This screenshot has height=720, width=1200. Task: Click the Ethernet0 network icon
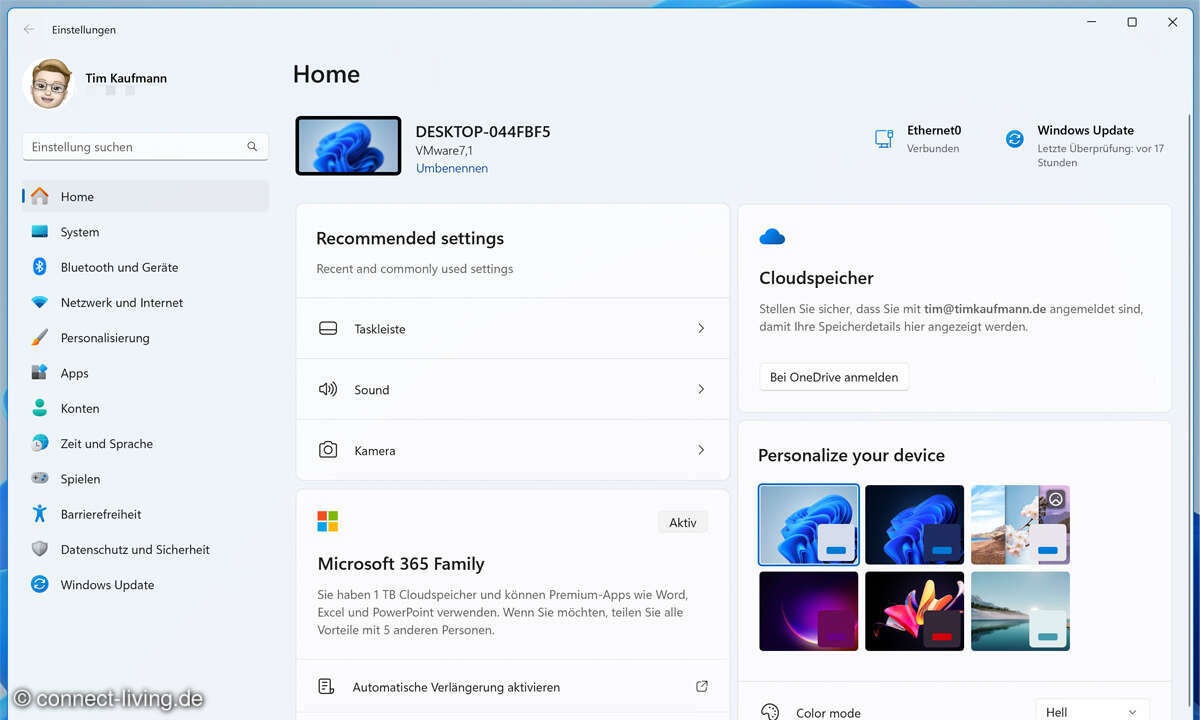click(884, 139)
